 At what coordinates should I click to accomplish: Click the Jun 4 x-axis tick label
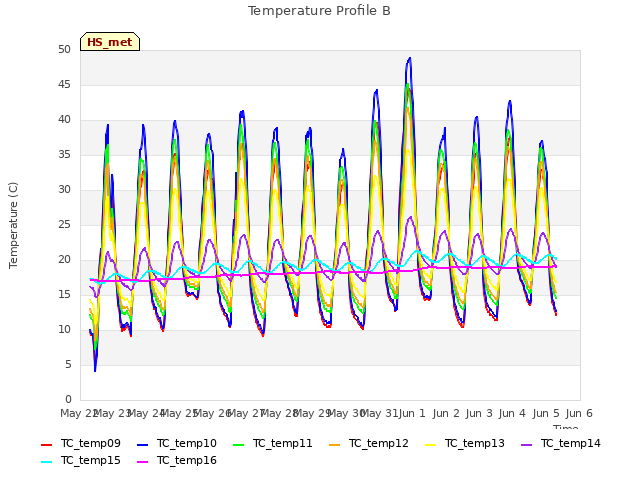[512, 413]
